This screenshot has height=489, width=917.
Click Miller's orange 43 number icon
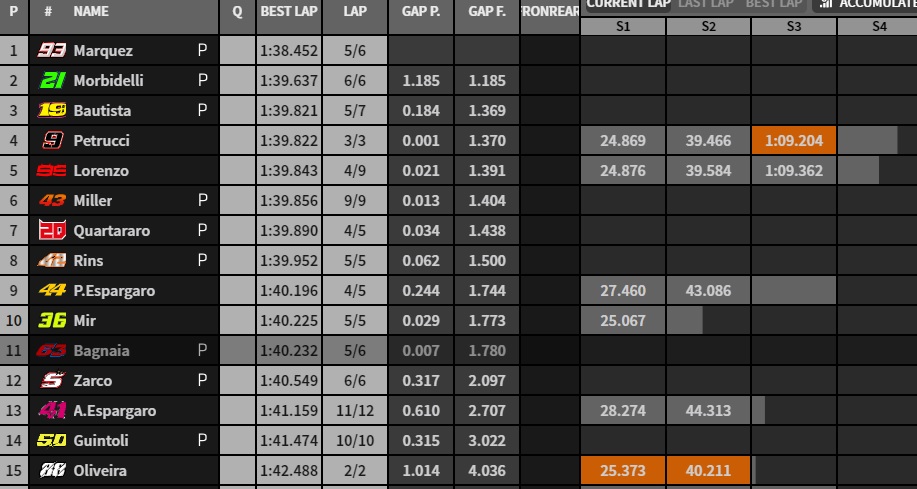[51, 201]
